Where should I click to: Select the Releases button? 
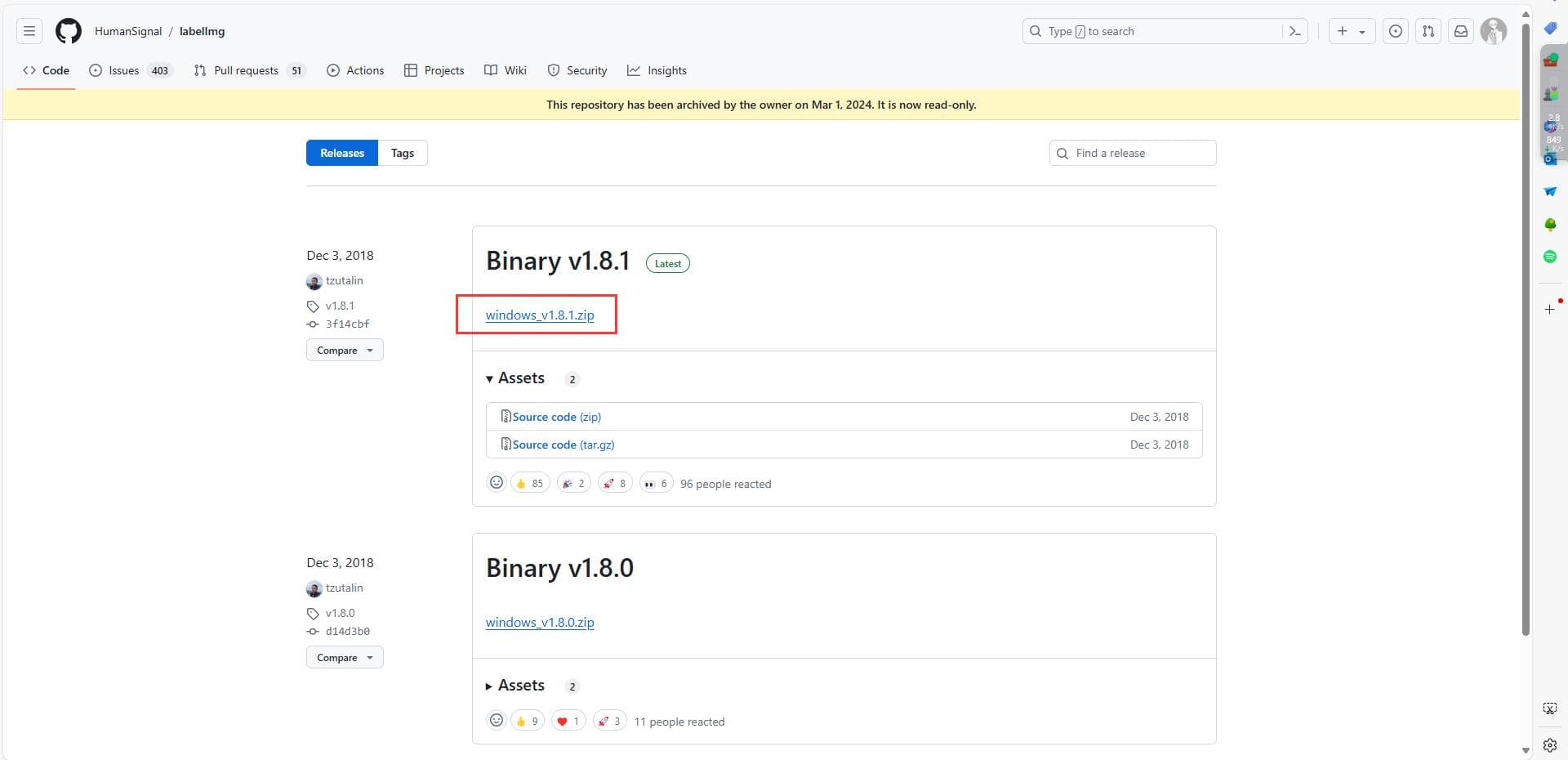tap(342, 153)
